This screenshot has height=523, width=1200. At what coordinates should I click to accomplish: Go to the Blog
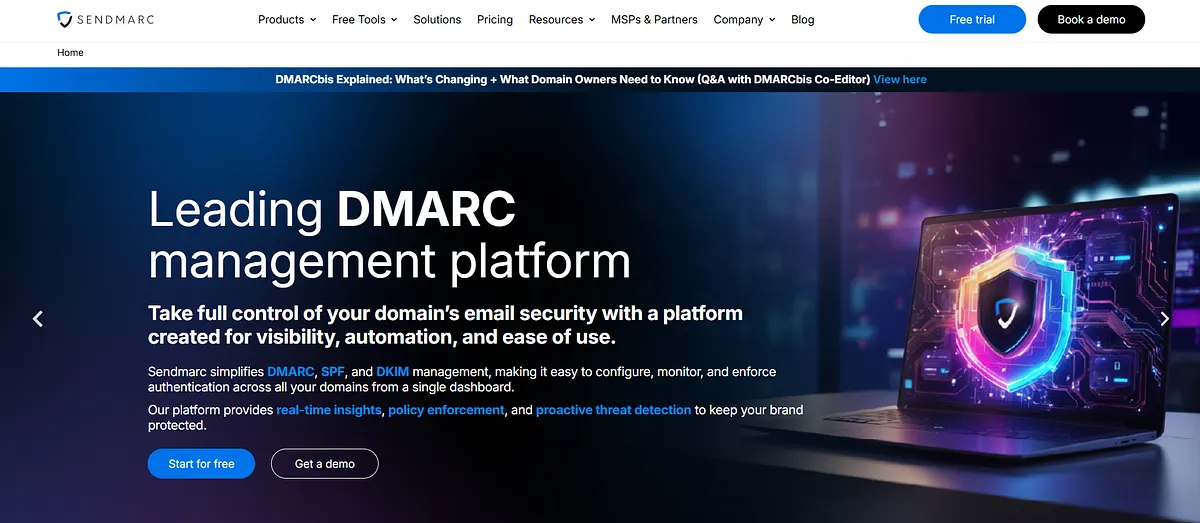click(x=802, y=19)
